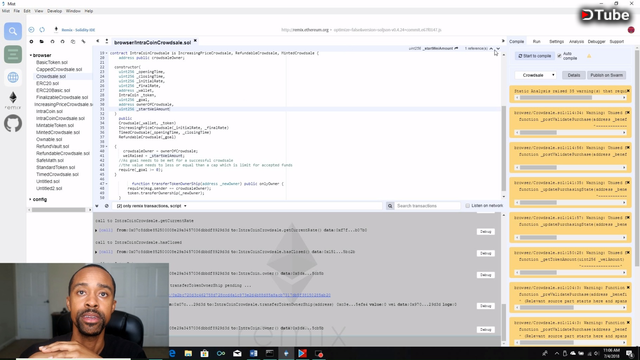Toggle the Auto compile checkbox
This screenshot has width=640, height=360.
pos(559,56)
